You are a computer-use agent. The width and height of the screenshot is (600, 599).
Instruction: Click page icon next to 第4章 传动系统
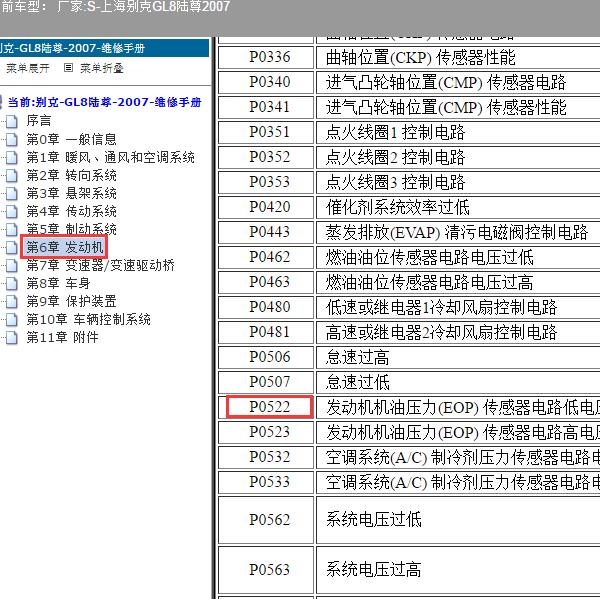pos(12,211)
